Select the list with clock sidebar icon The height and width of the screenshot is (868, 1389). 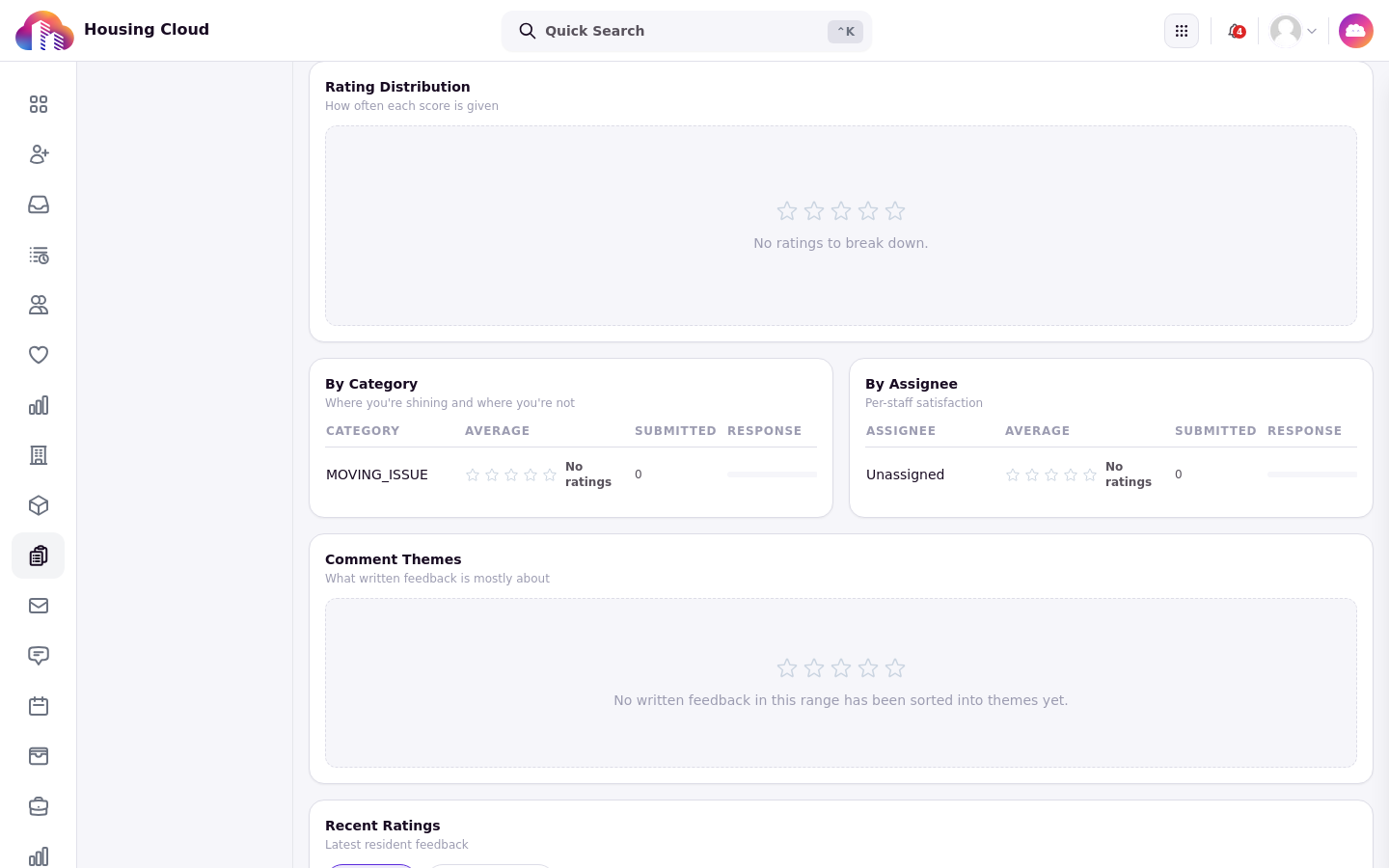[x=39, y=255]
